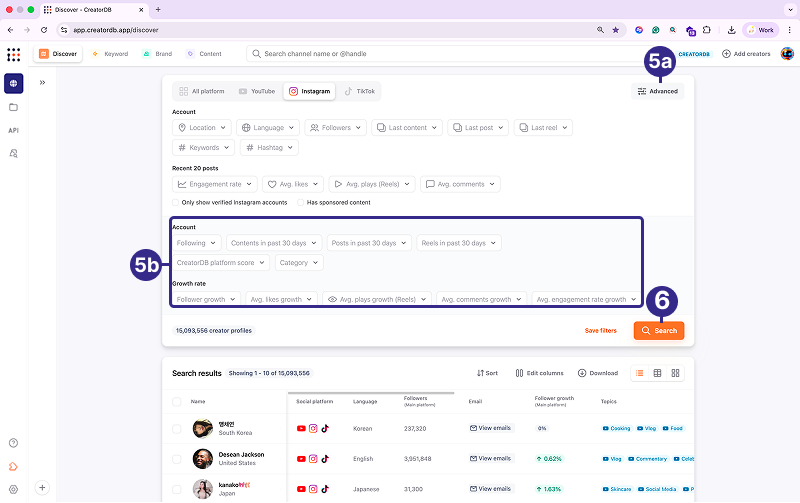Click YouTube icon in South Korea creator row
800x503 pixels.
[x=301, y=429]
